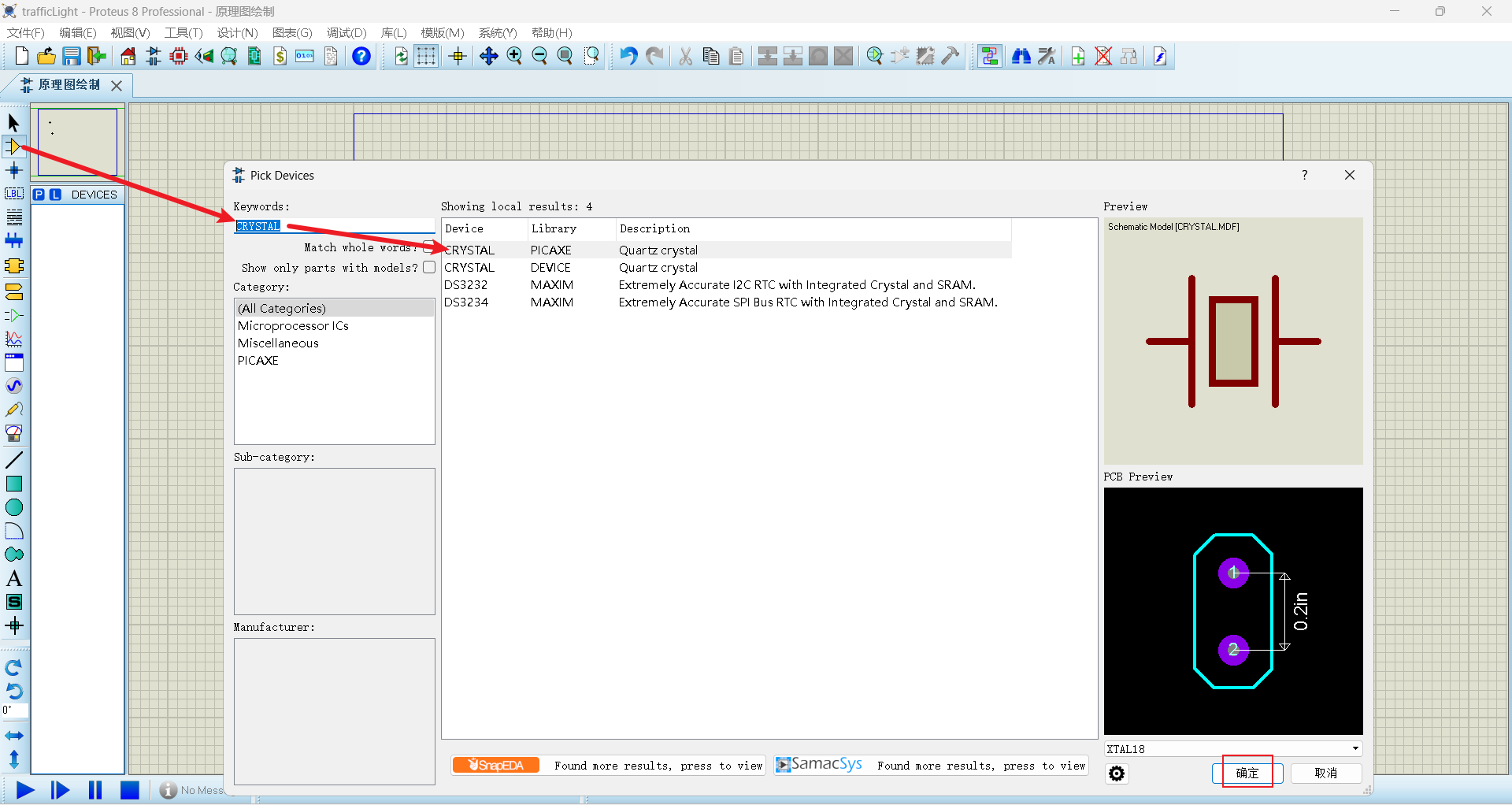Click the New sheet plus icon

click(x=1078, y=56)
